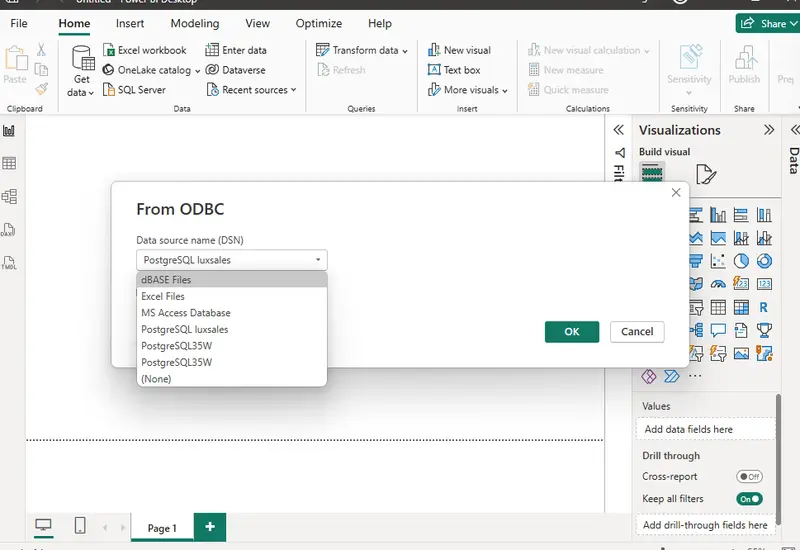Image resolution: width=800 pixels, height=550 pixels.
Task: Switch to the Insert ribbon tab
Action: 130,23
